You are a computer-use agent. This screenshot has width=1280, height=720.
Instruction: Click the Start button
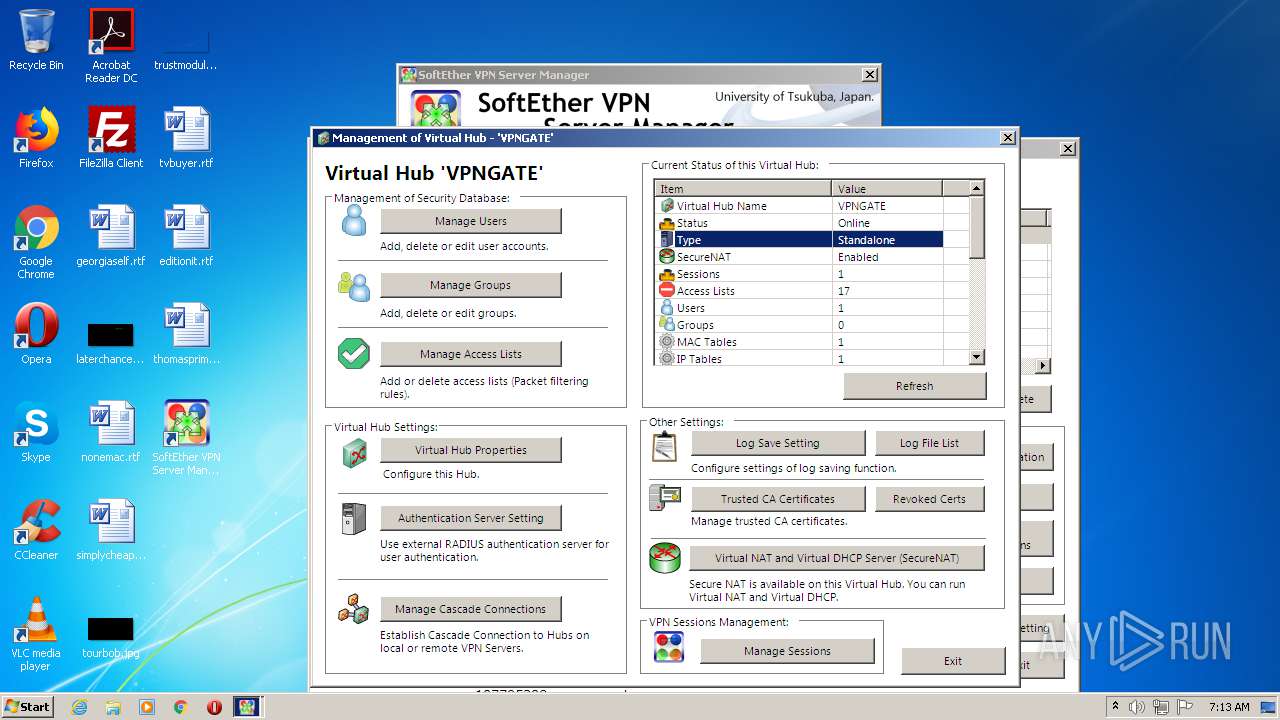pos(28,707)
